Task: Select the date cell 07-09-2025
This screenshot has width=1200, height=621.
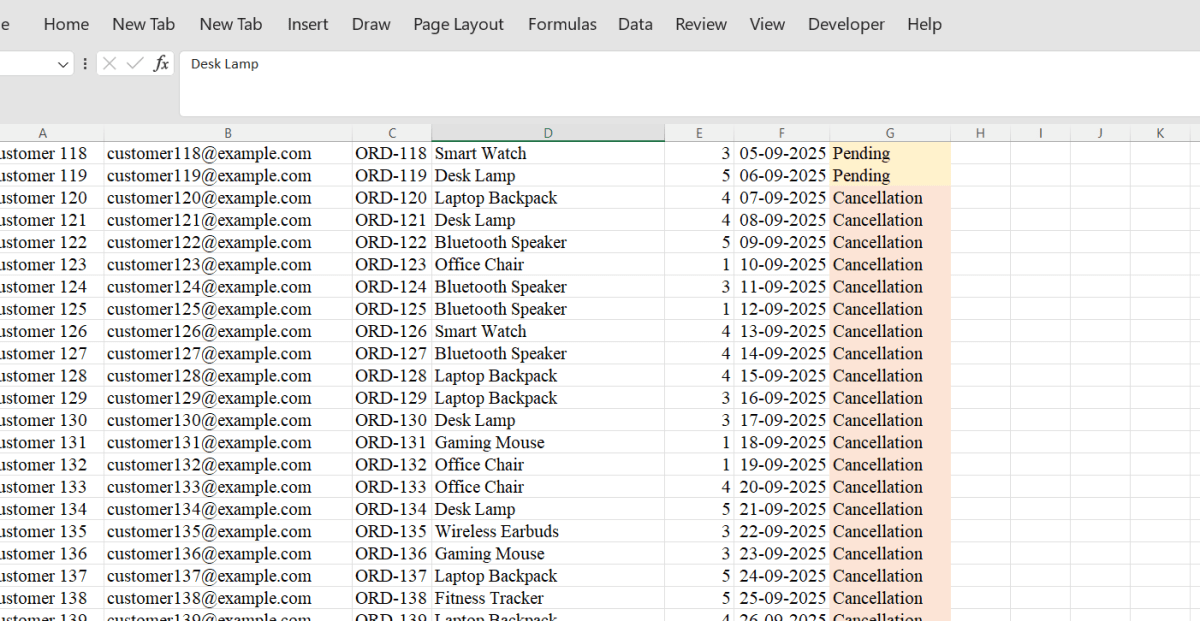Action: pyautogui.click(x=782, y=198)
